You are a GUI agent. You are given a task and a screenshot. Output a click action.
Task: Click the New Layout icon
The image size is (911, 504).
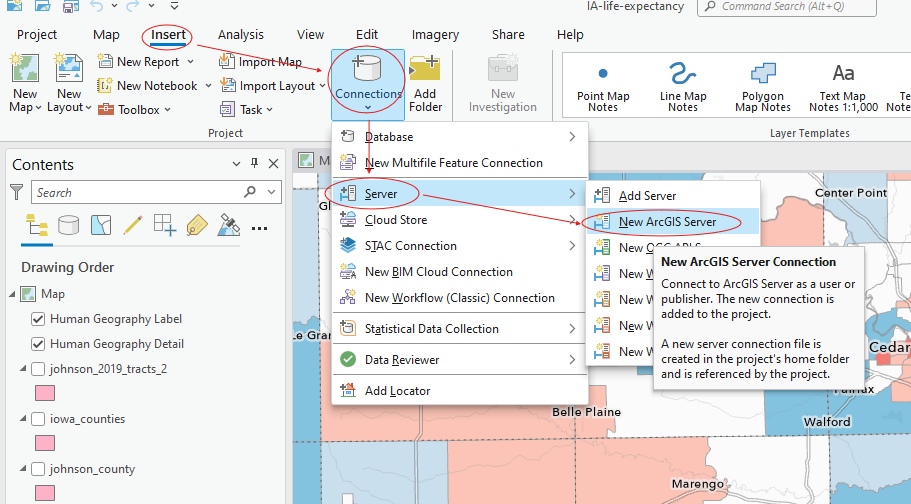[69, 68]
